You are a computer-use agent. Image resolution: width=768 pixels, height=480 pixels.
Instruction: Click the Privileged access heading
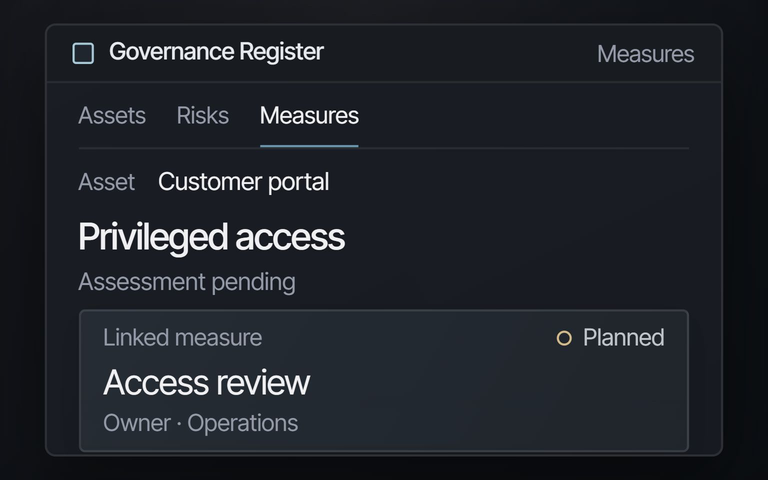coord(212,237)
